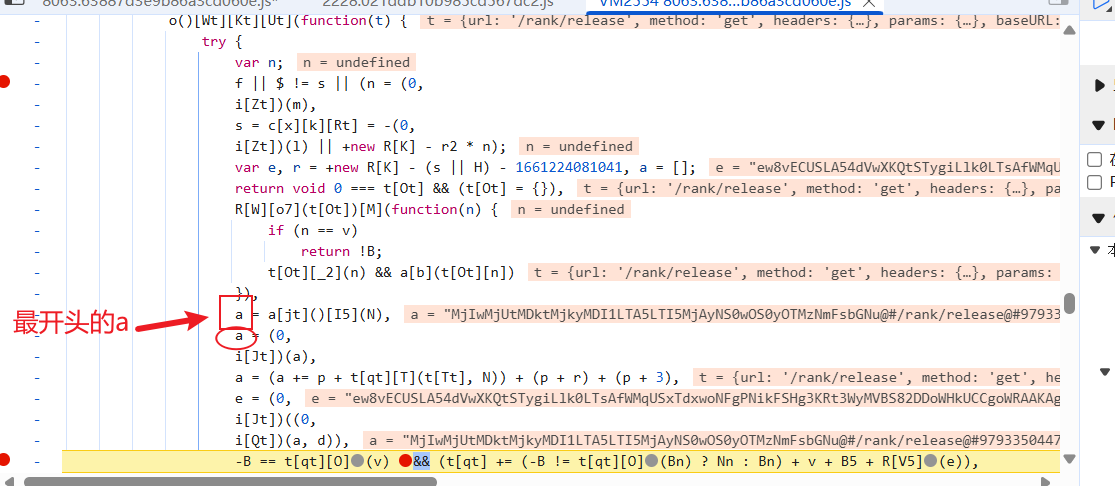Close the VM2334 8063.638 js tab
The height and width of the screenshot is (486, 1115).
click(868, 4)
